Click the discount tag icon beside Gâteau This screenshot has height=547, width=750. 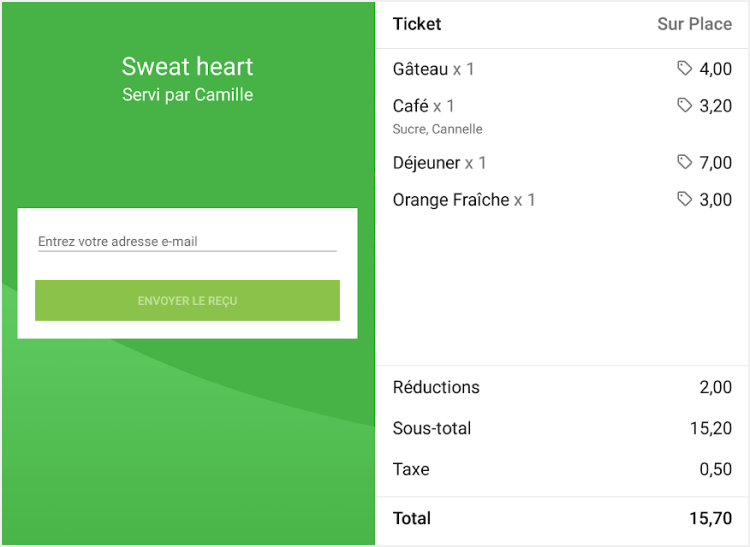point(685,68)
